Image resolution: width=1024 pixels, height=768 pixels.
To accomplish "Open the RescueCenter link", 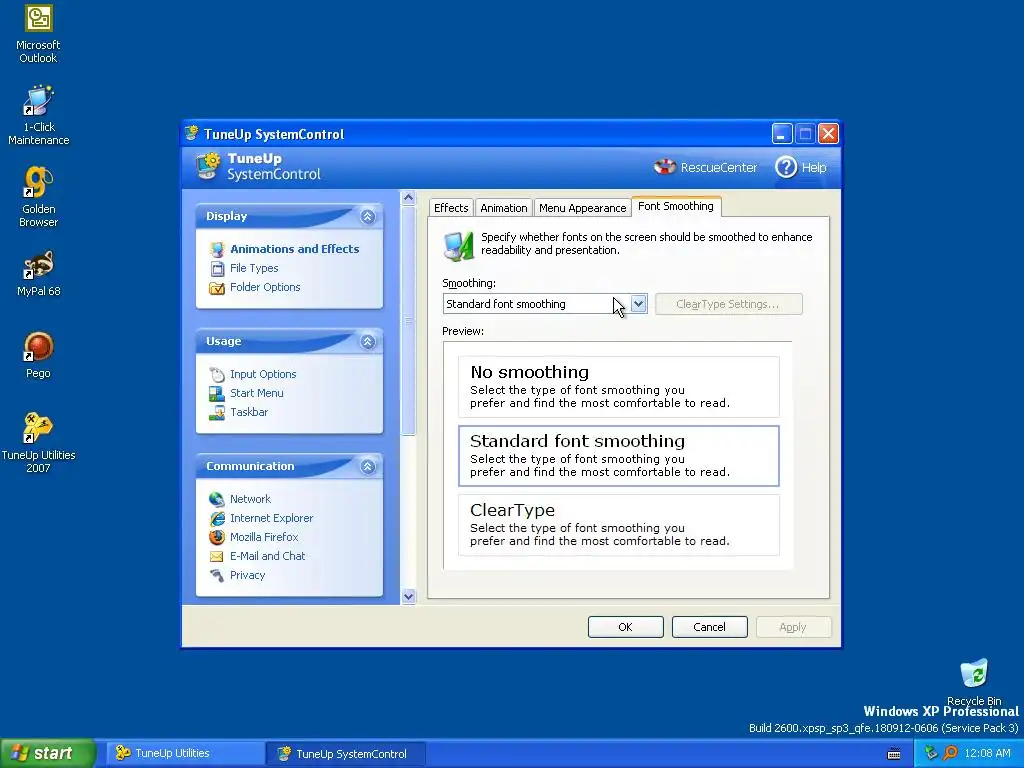I will 718,167.
